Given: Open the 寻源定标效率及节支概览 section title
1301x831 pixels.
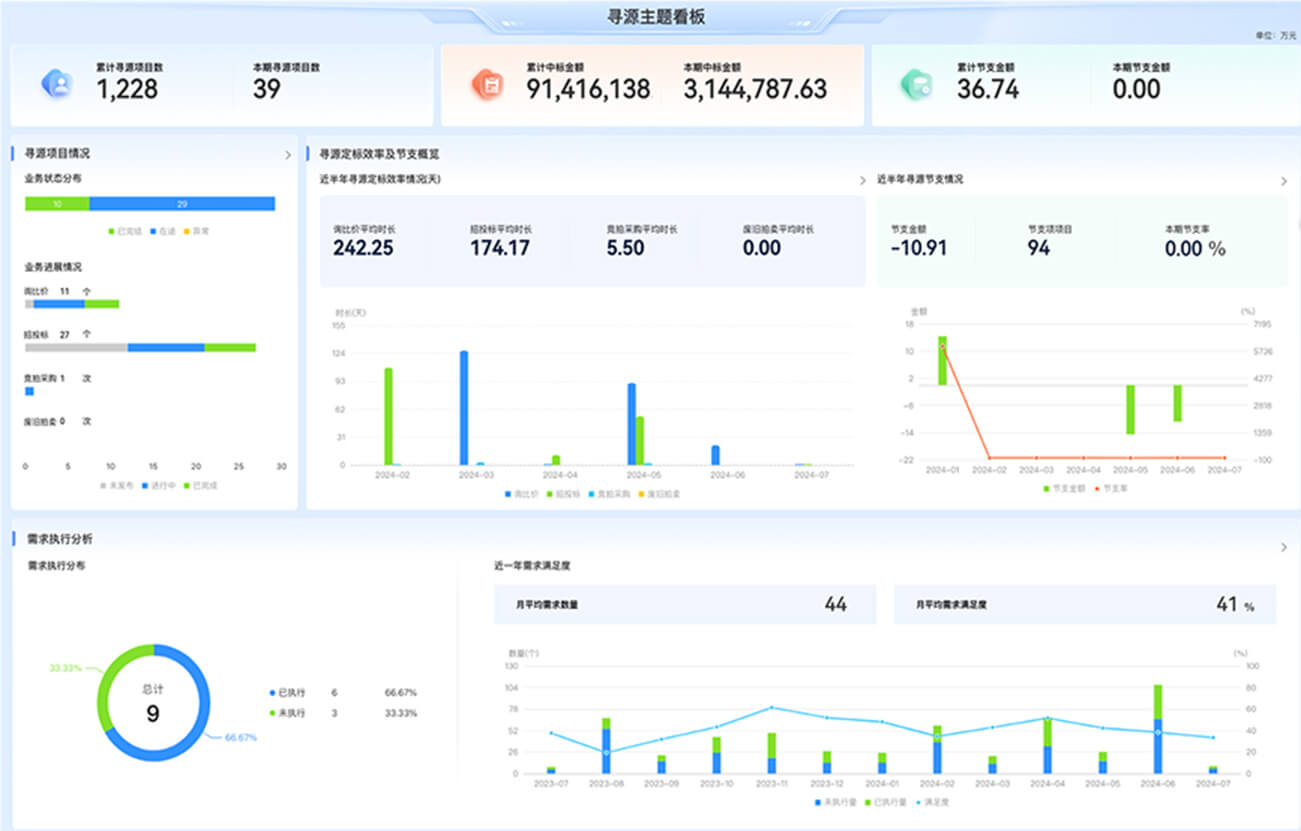Looking at the screenshot, I should 378,154.
